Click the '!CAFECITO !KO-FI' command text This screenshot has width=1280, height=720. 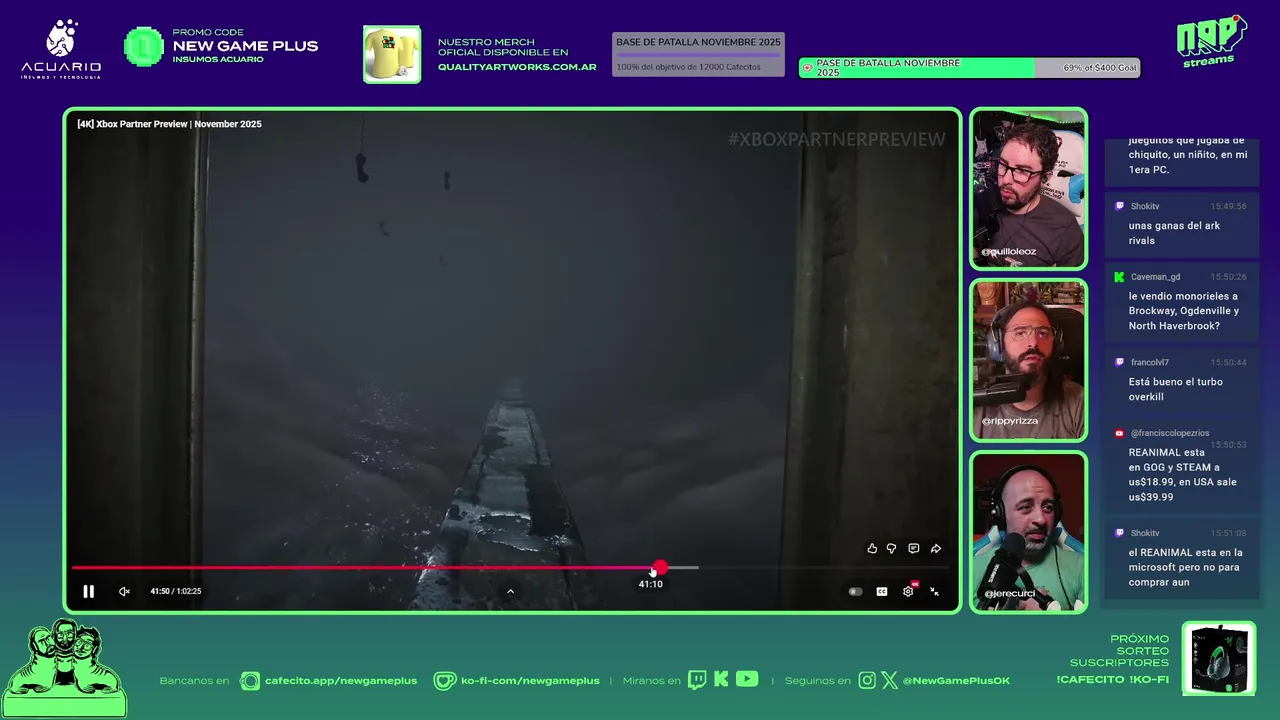coord(1112,680)
